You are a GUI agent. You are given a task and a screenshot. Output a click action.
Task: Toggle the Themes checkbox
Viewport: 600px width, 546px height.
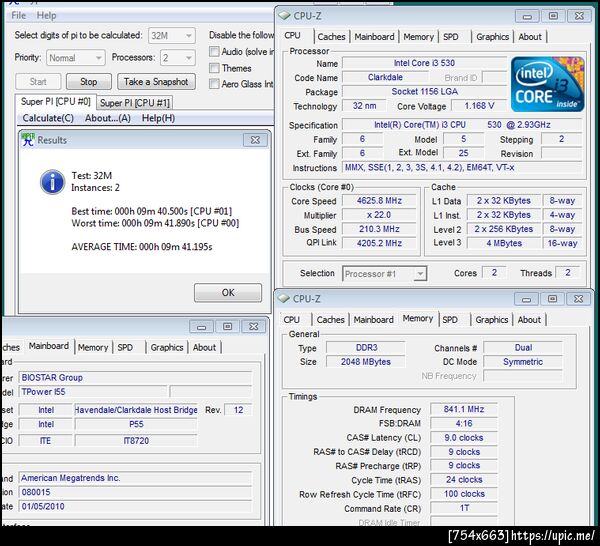pos(214,68)
